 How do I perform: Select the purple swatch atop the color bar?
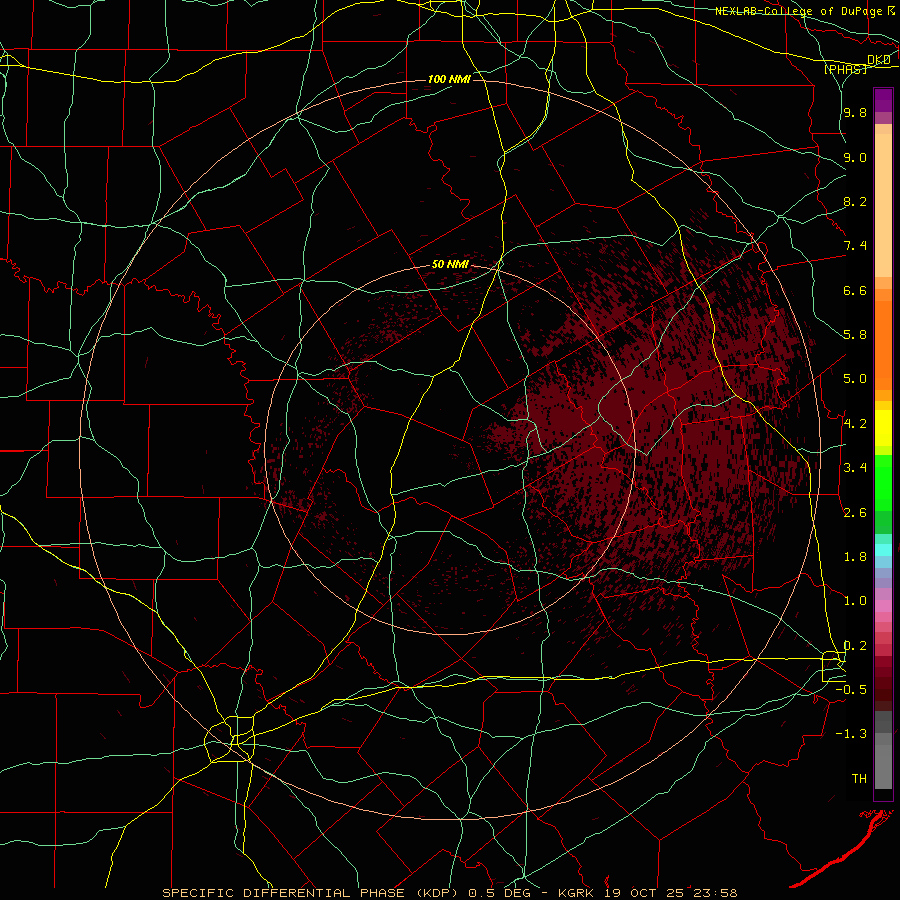pyautogui.click(x=883, y=100)
